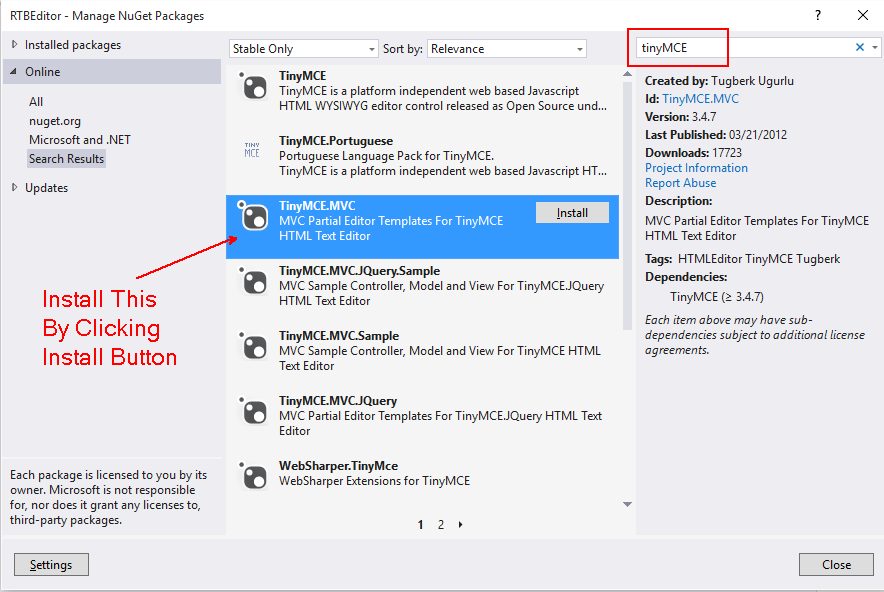
Task: Select the WebSharper.TinyMce package title
Action: [338, 466]
